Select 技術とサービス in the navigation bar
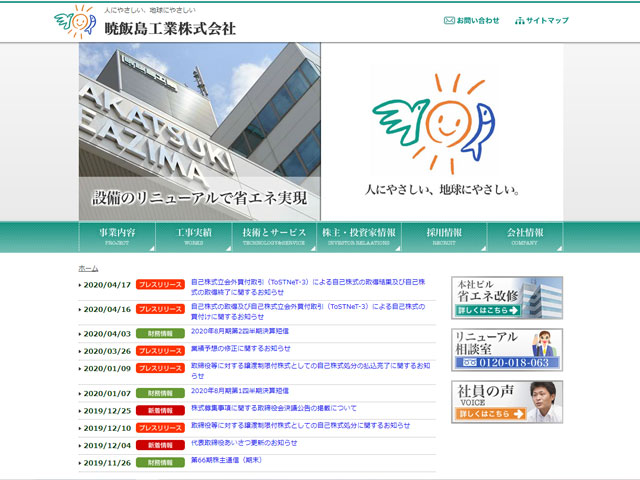This screenshot has width=640, height=480. pos(274,235)
